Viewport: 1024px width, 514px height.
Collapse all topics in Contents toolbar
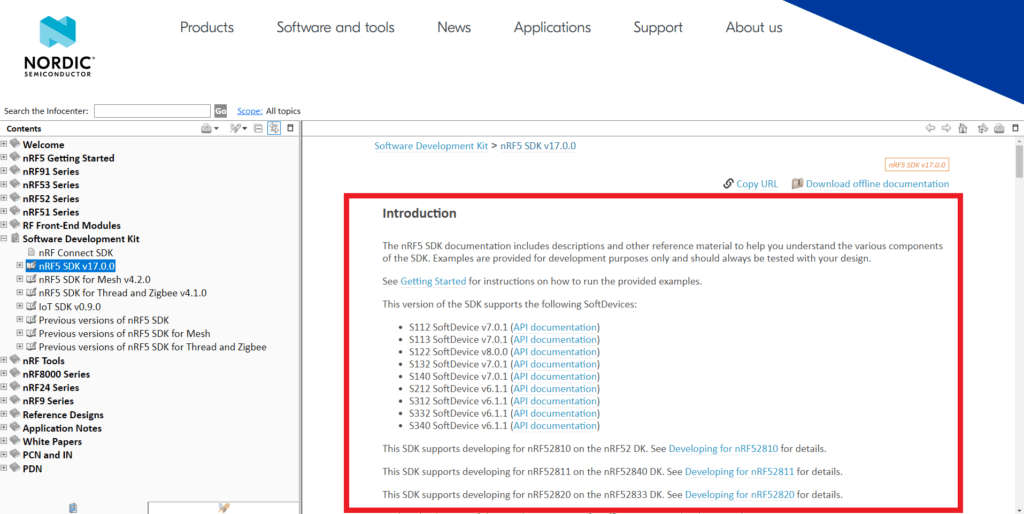258,129
